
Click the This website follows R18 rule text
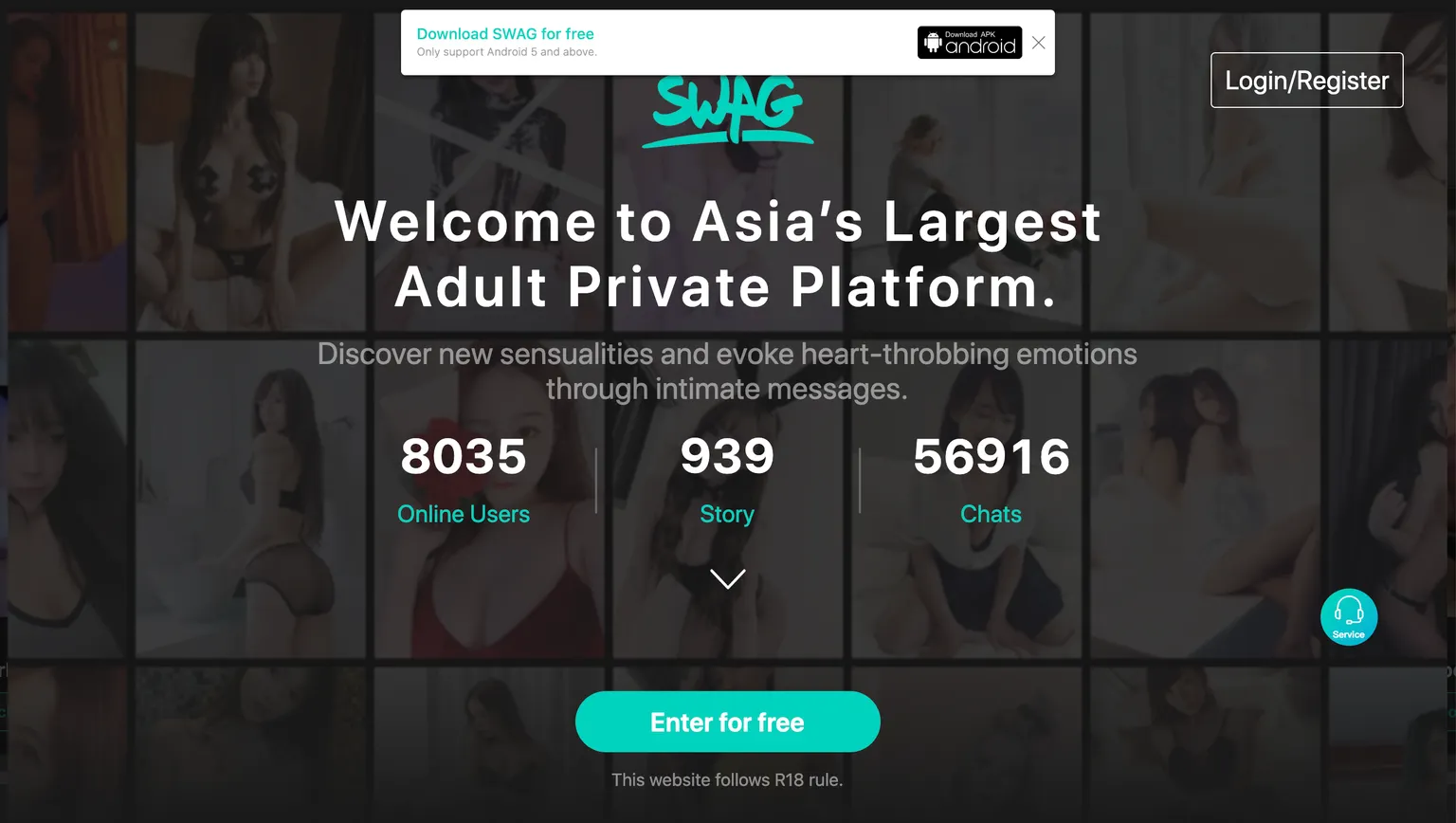coord(727,779)
